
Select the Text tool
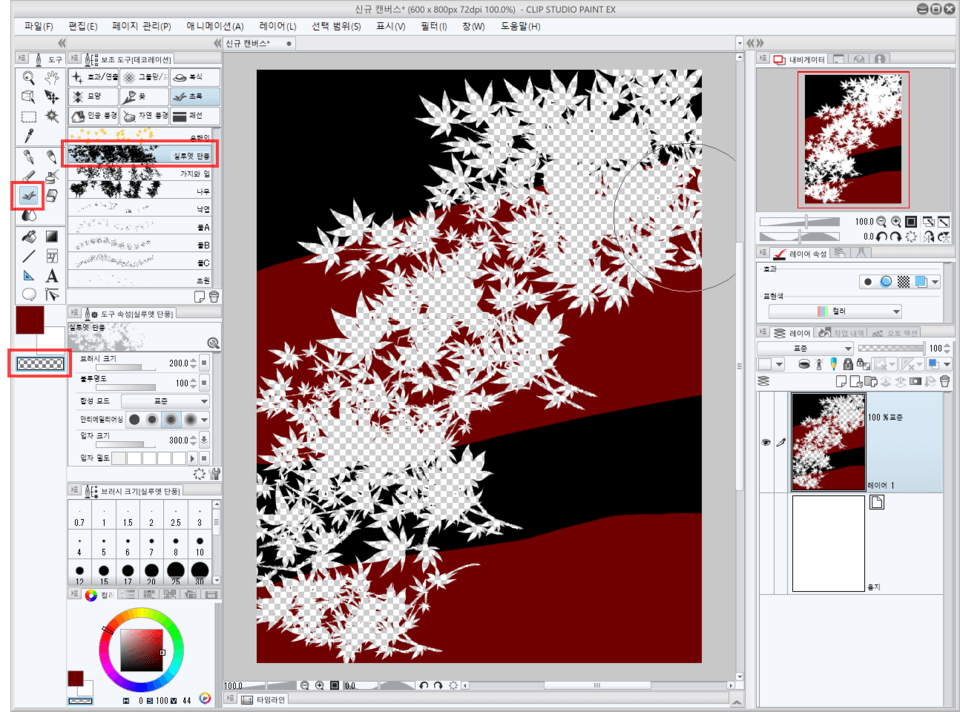coord(52,275)
